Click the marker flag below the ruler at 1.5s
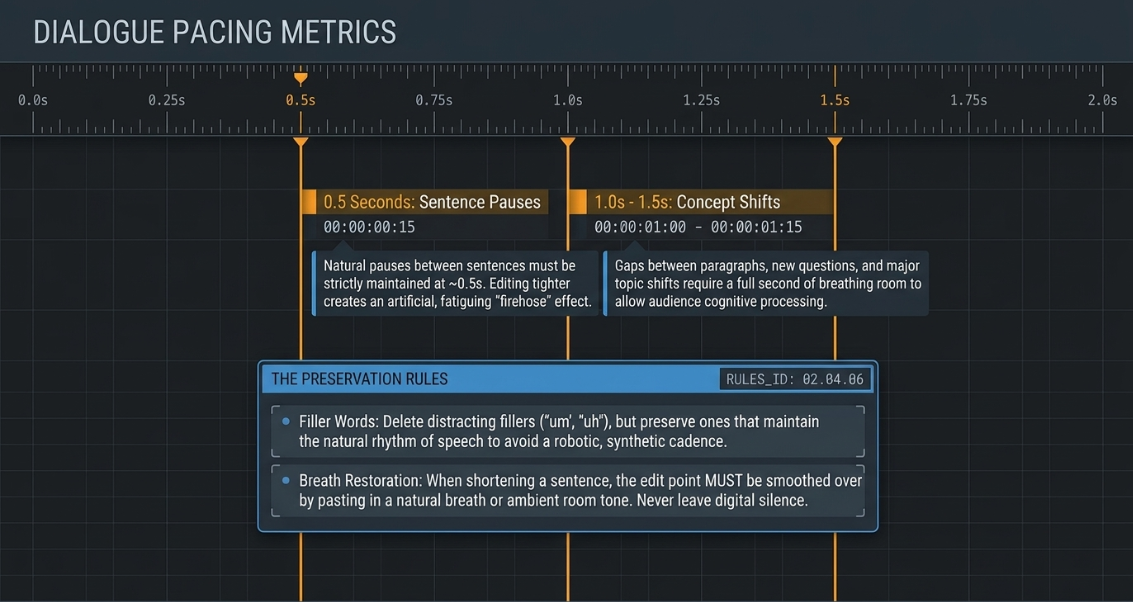 (x=835, y=142)
